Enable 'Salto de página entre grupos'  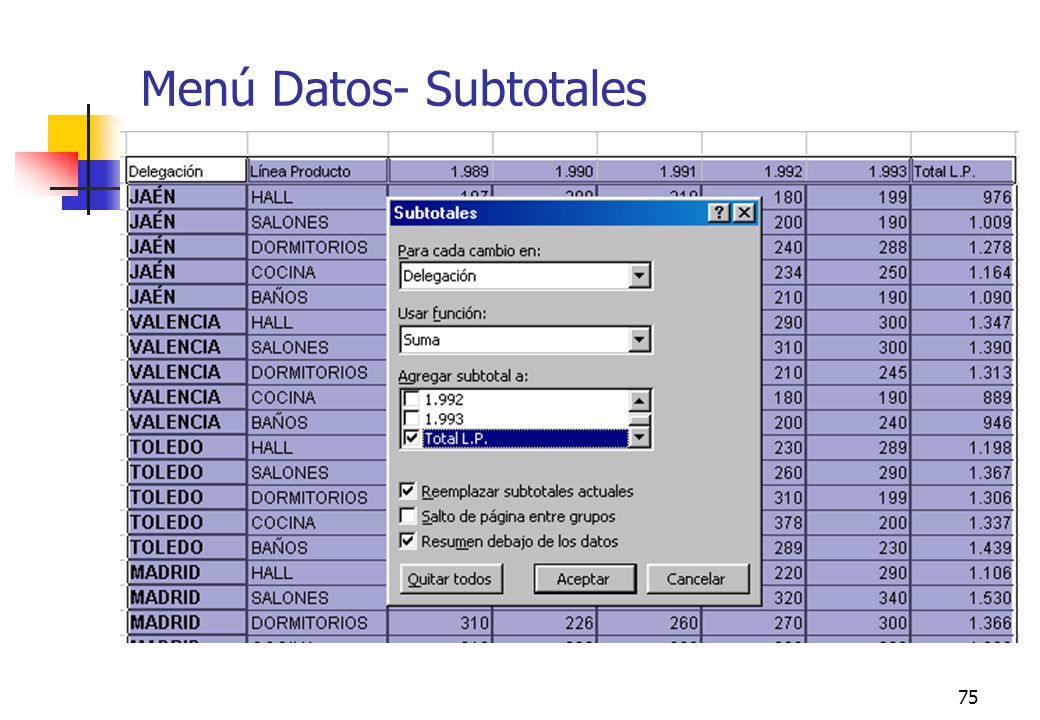[408, 516]
